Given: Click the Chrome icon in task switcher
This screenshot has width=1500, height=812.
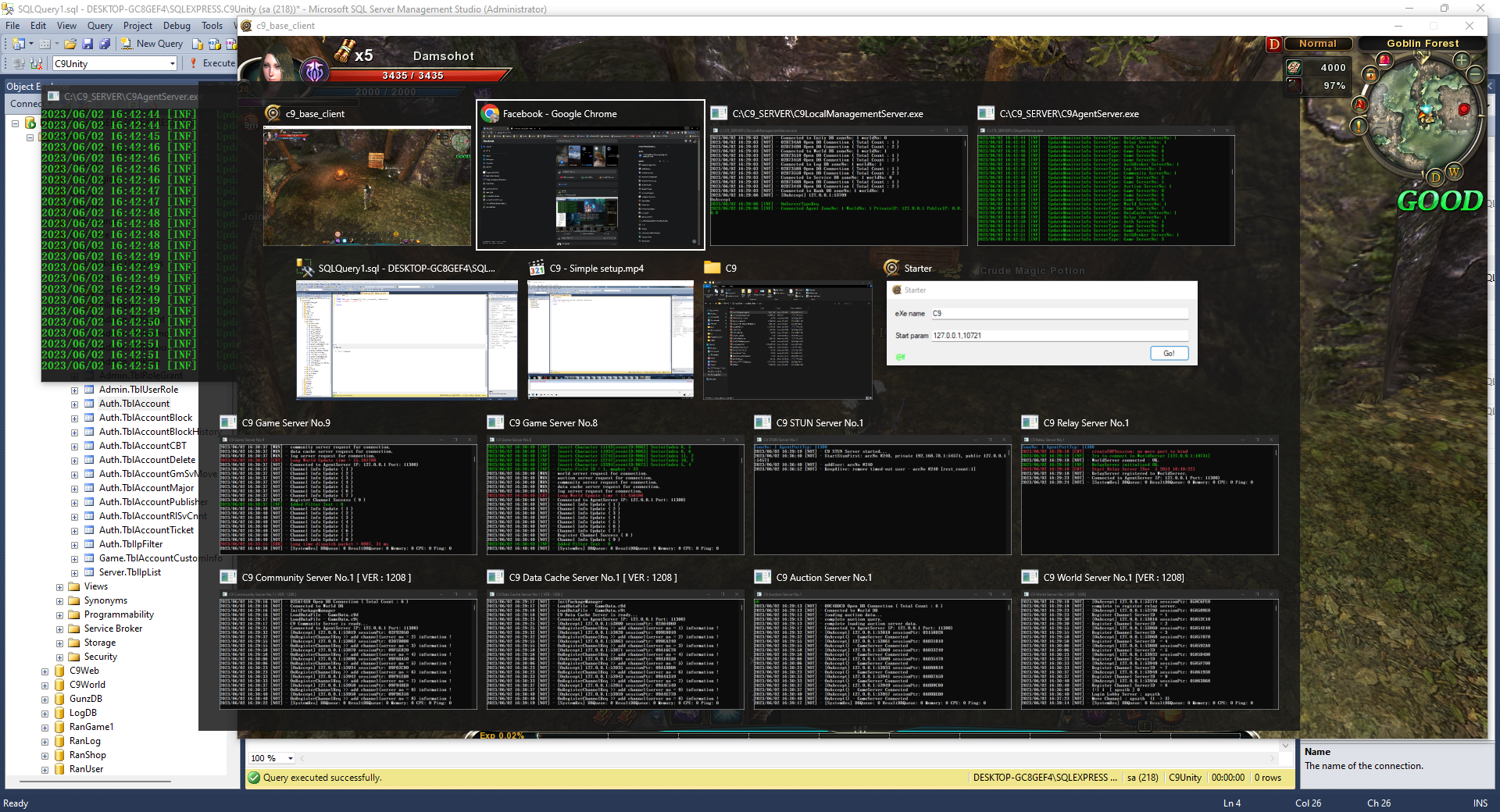Looking at the screenshot, I should (x=491, y=114).
